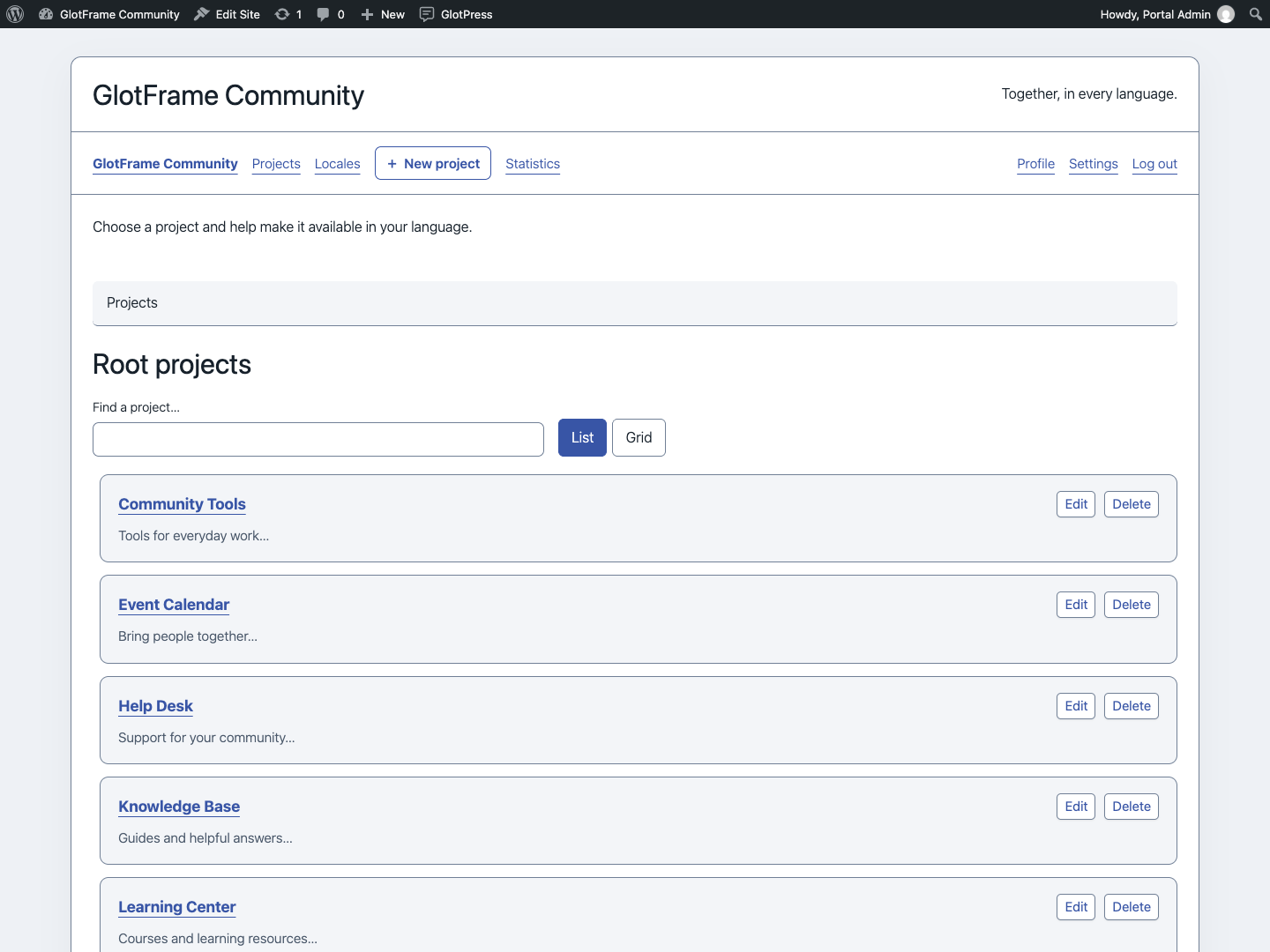This screenshot has height=952, width=1270.
Task: Open the Knowledge Base project
Action: click(179, 807)
